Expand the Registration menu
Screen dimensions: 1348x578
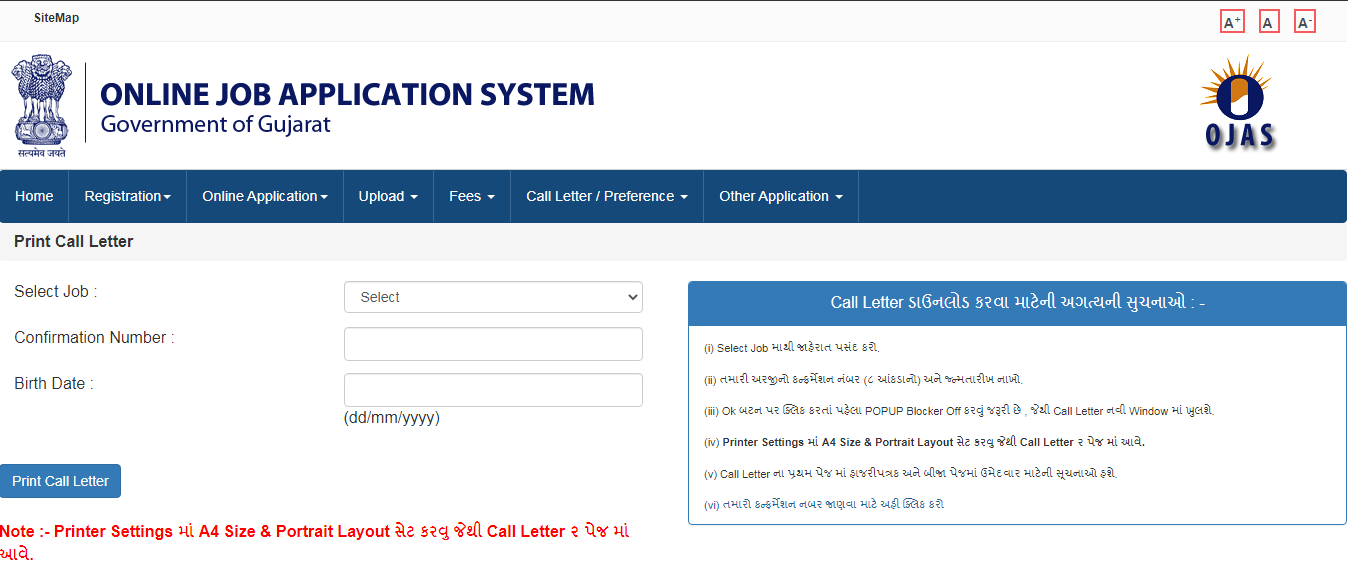tap(127, 196)
